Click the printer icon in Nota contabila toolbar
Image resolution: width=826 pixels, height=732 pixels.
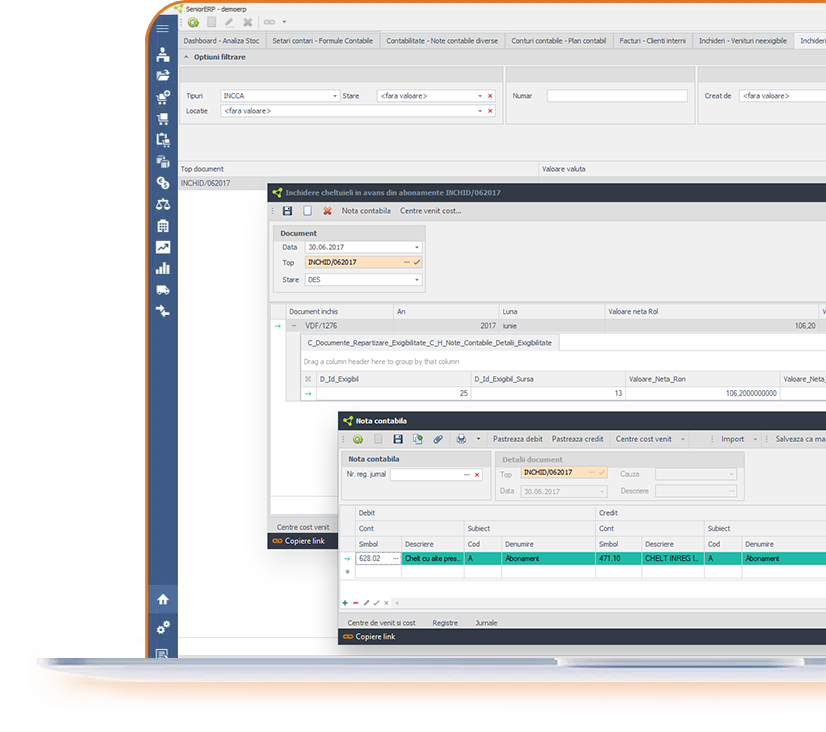[461, 439]
